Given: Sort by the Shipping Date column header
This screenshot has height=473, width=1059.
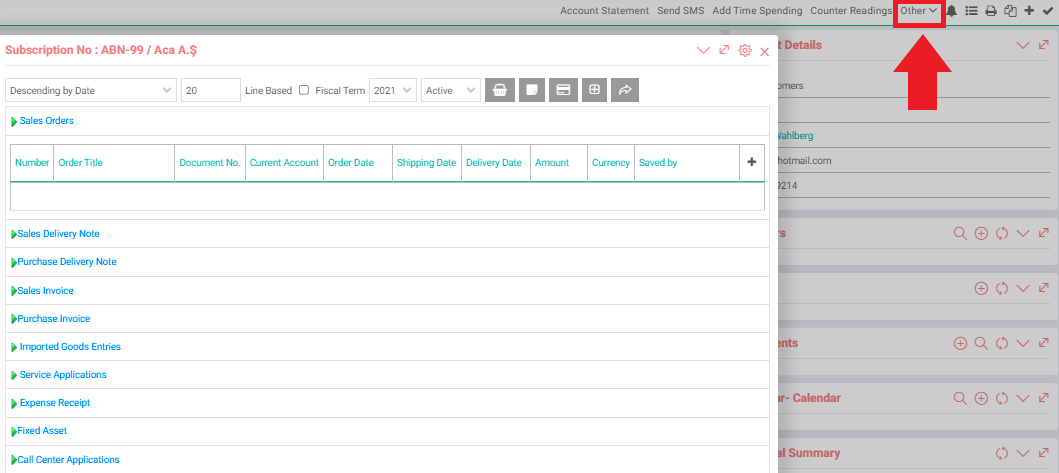Looking at the screenshot, I should pyautogui.click(x=427, y=163).
